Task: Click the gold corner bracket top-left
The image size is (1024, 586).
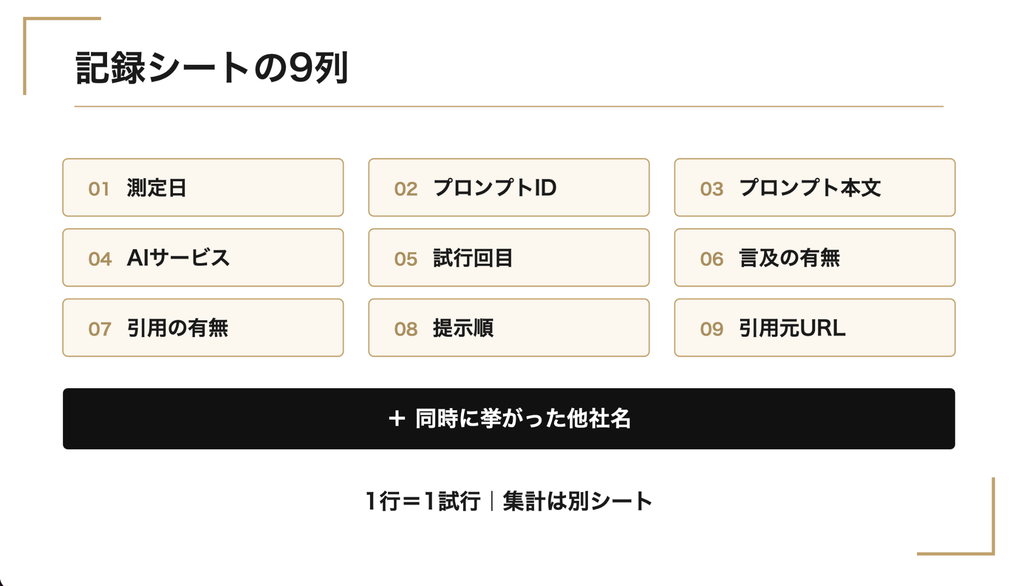Action: click(x=61, y=56)
